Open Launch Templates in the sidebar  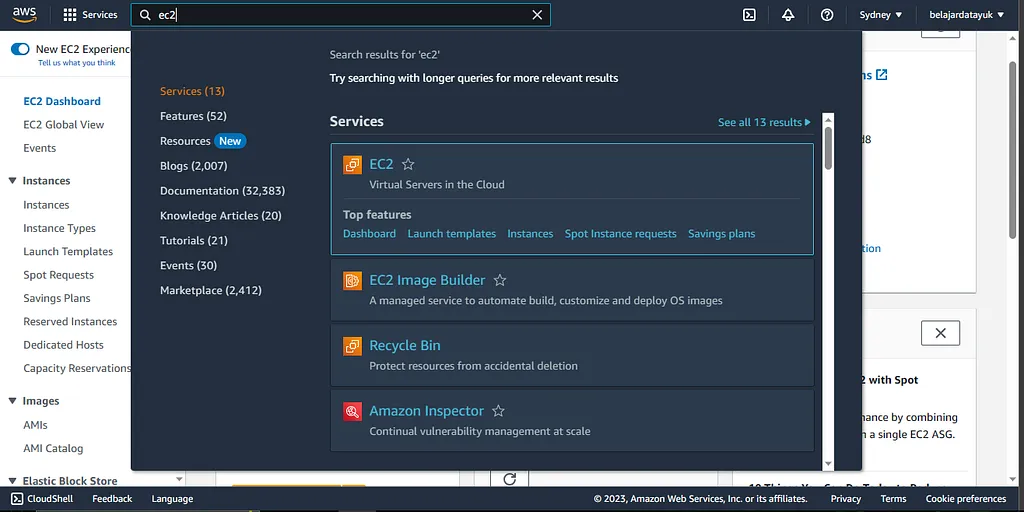click(68, 252)
